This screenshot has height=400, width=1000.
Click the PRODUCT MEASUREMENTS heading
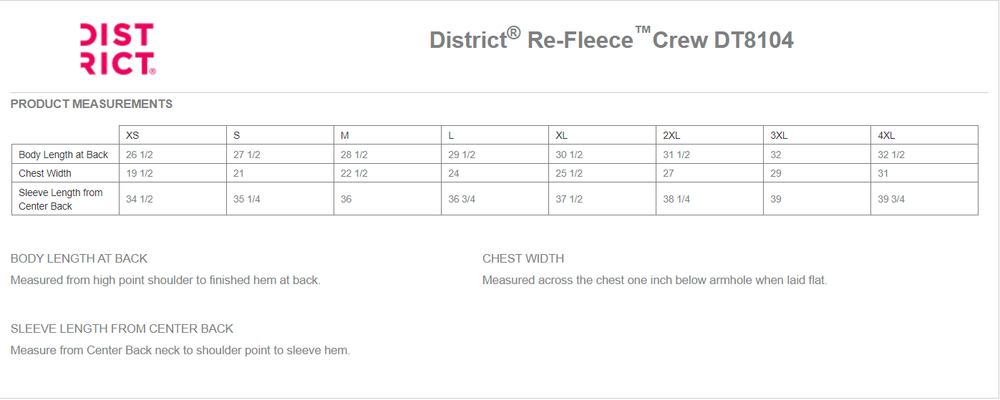pos(91,104)
